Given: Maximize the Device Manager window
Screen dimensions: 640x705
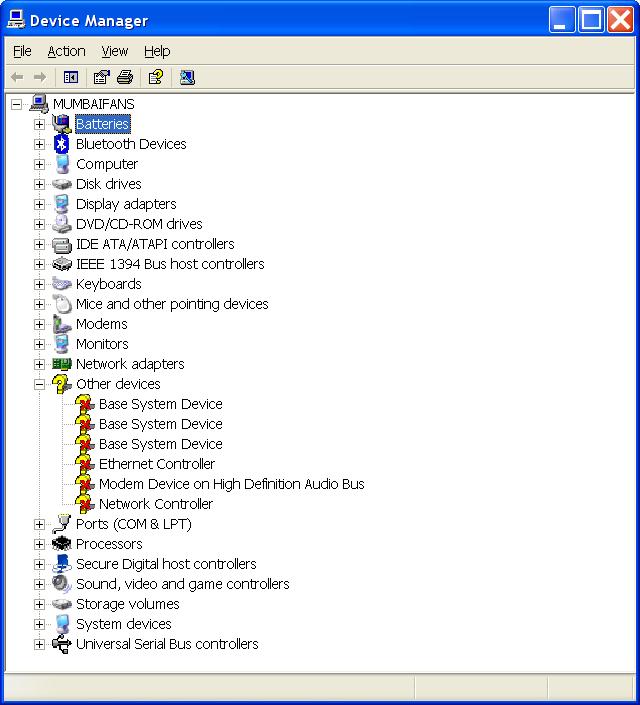Looking at the screenshot, I should [x=591, y=20].
